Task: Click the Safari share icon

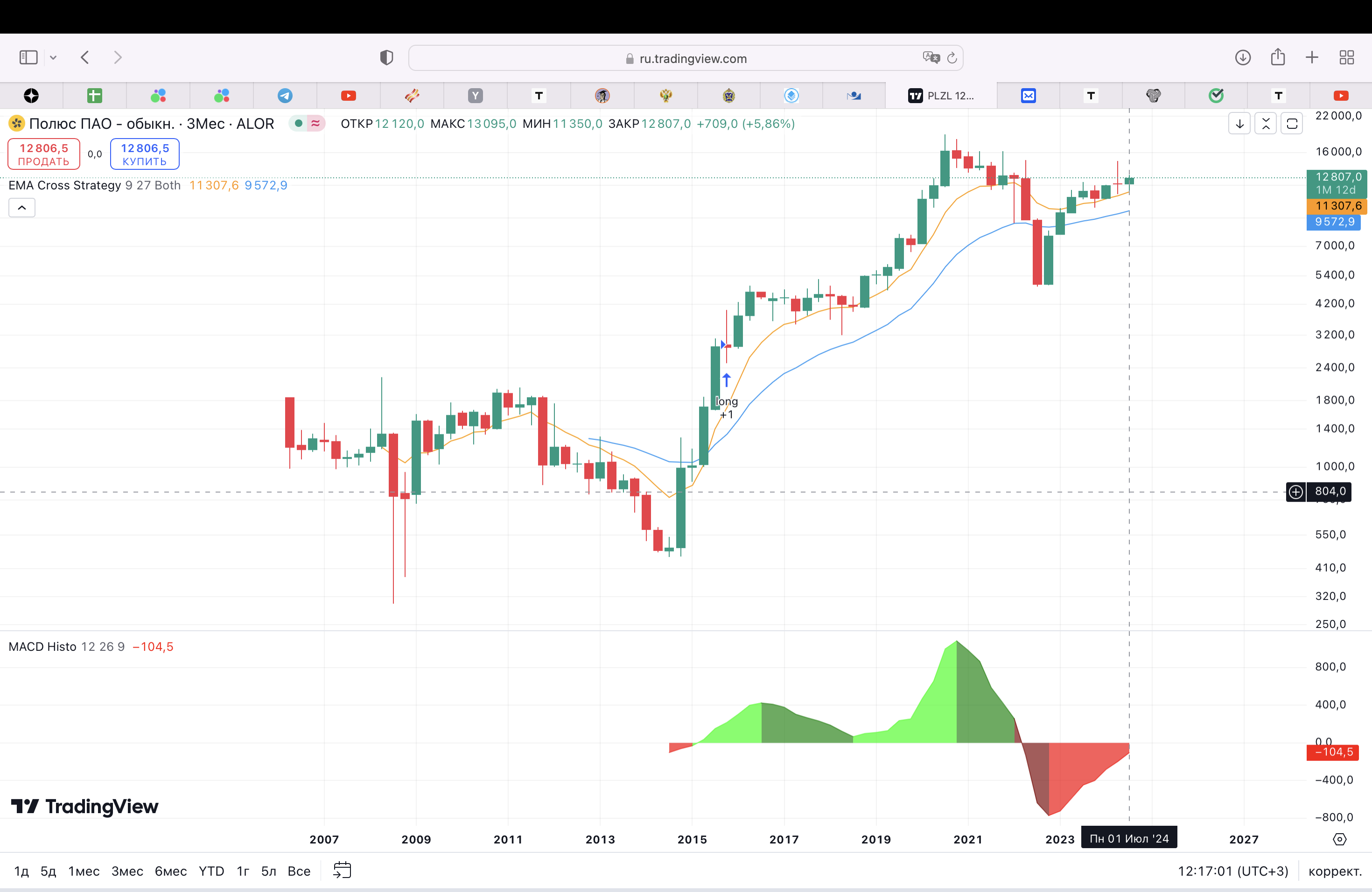Action: click(1277, 58)
